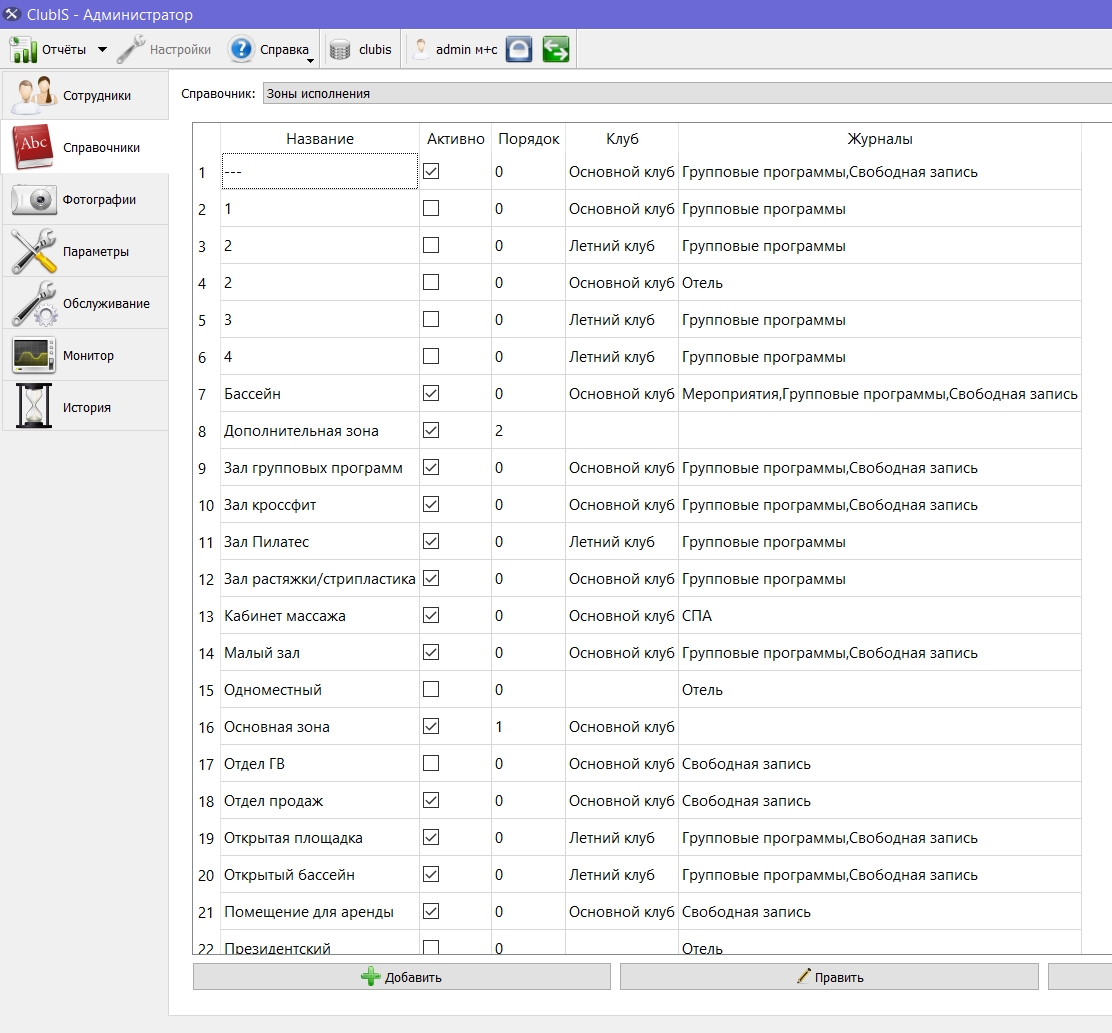Sort by the Журналы column header

pos(879,139)
